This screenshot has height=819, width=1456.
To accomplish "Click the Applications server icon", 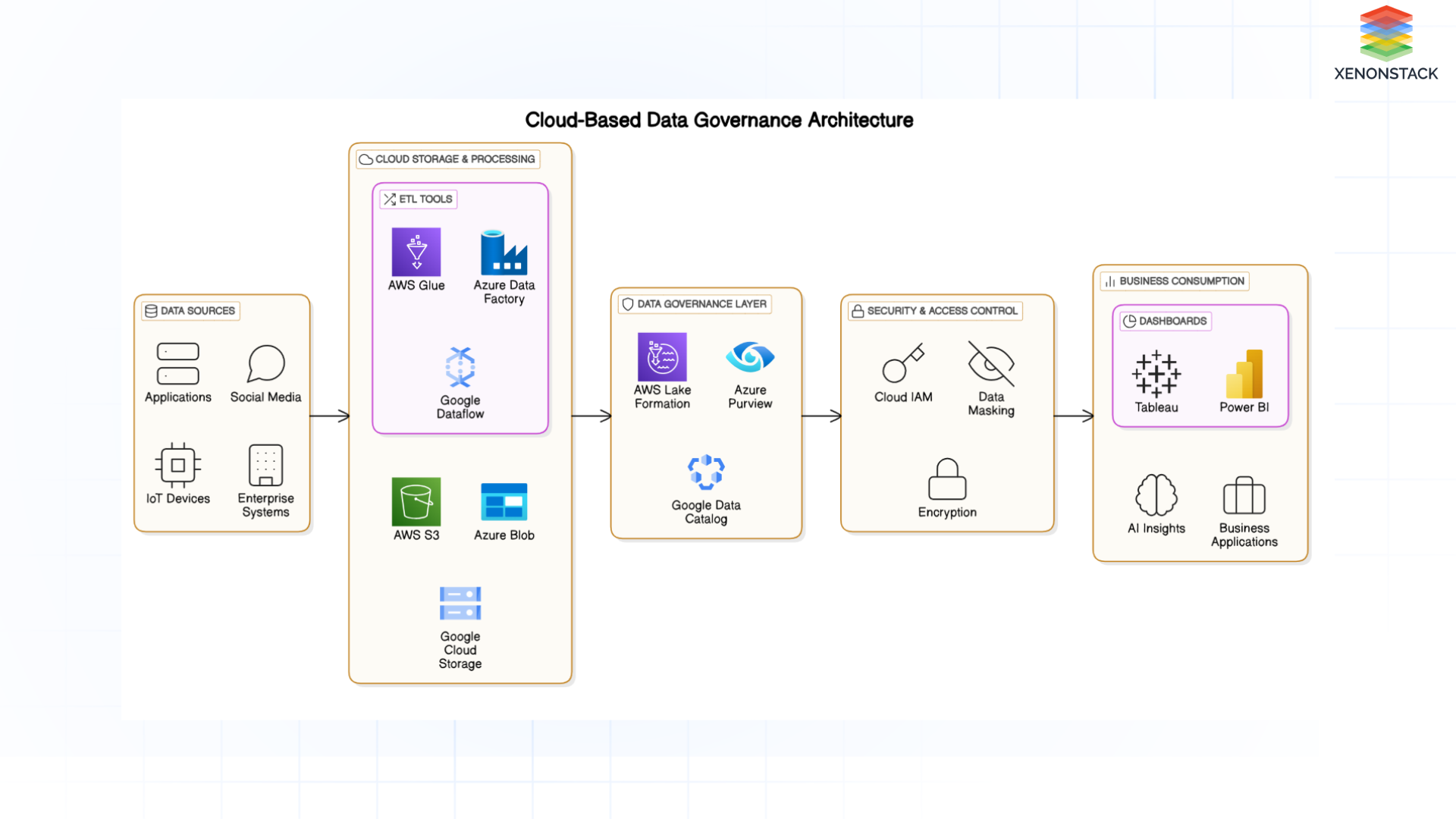I will tap(177, 363).
